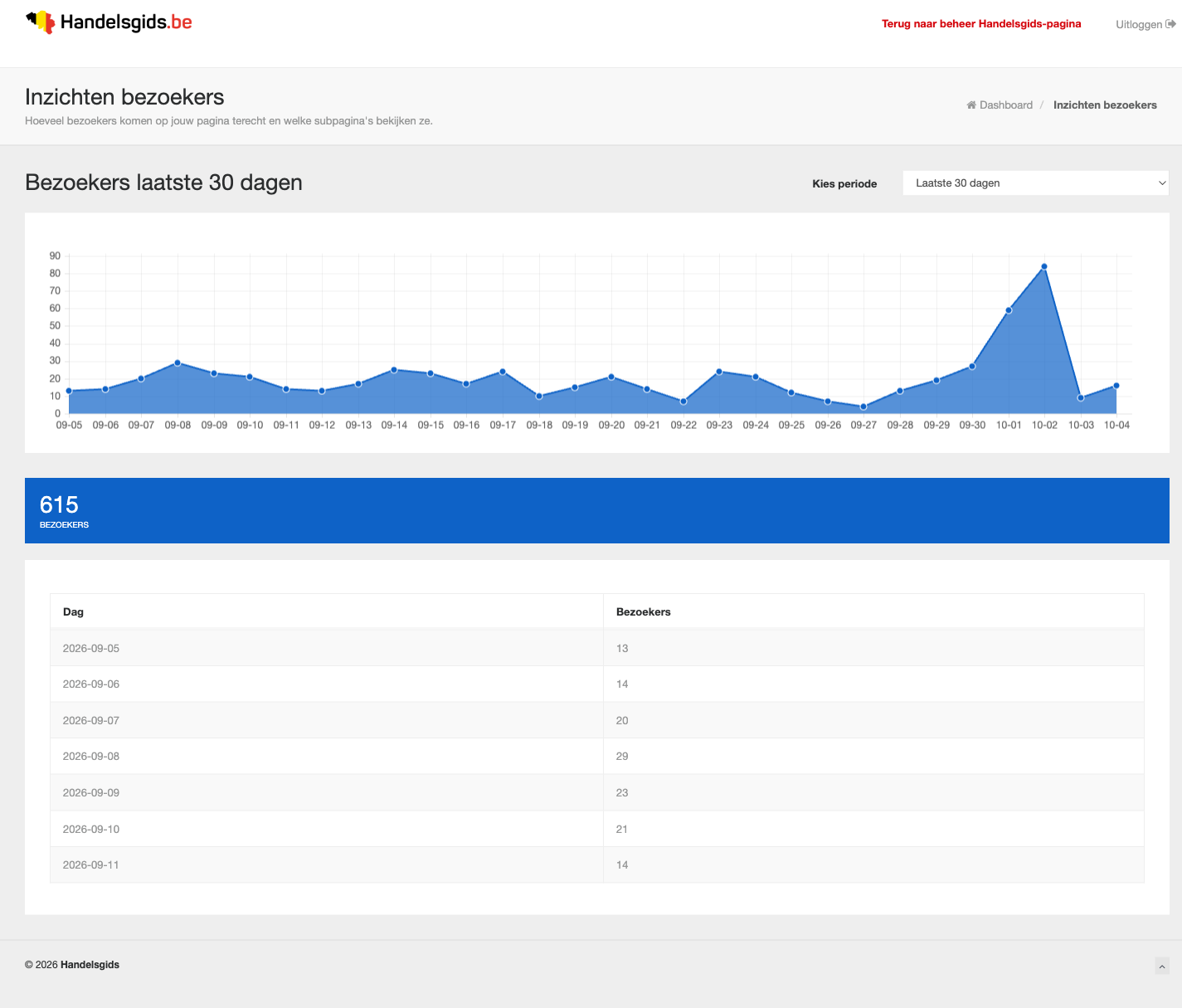Image resolution: width=1182 pixels, height=1008 pixels.
Task: Select the 2026-09-05 table row date
Action: click(x=91, y=649)
